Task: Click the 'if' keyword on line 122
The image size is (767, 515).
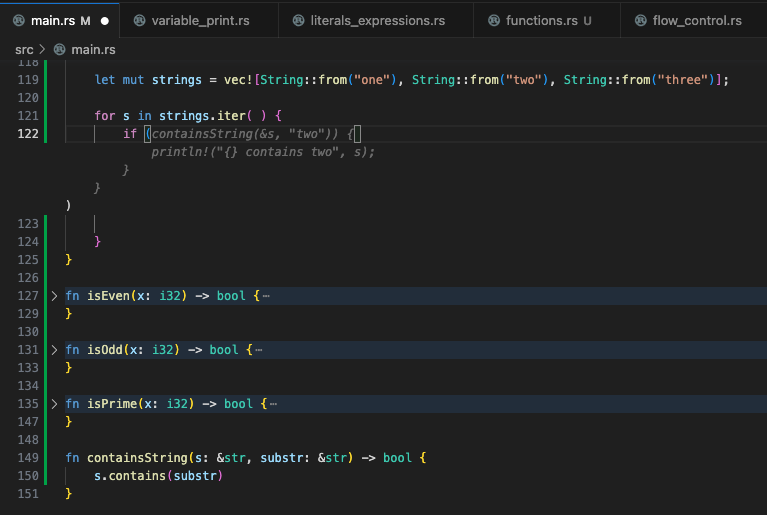Action: [130, 134]
